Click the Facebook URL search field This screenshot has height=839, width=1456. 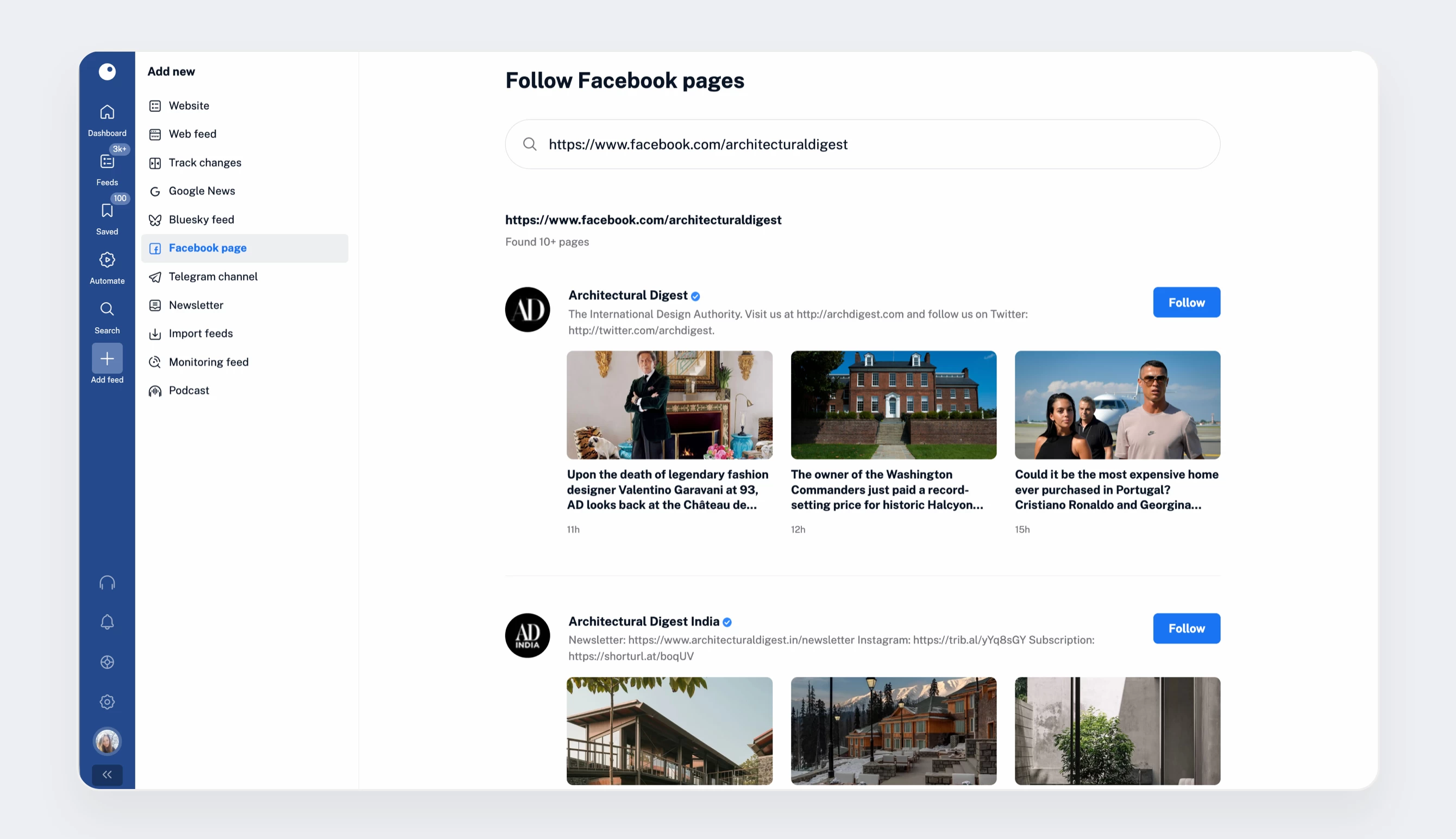pyautogui.click(x=862, y=144)
